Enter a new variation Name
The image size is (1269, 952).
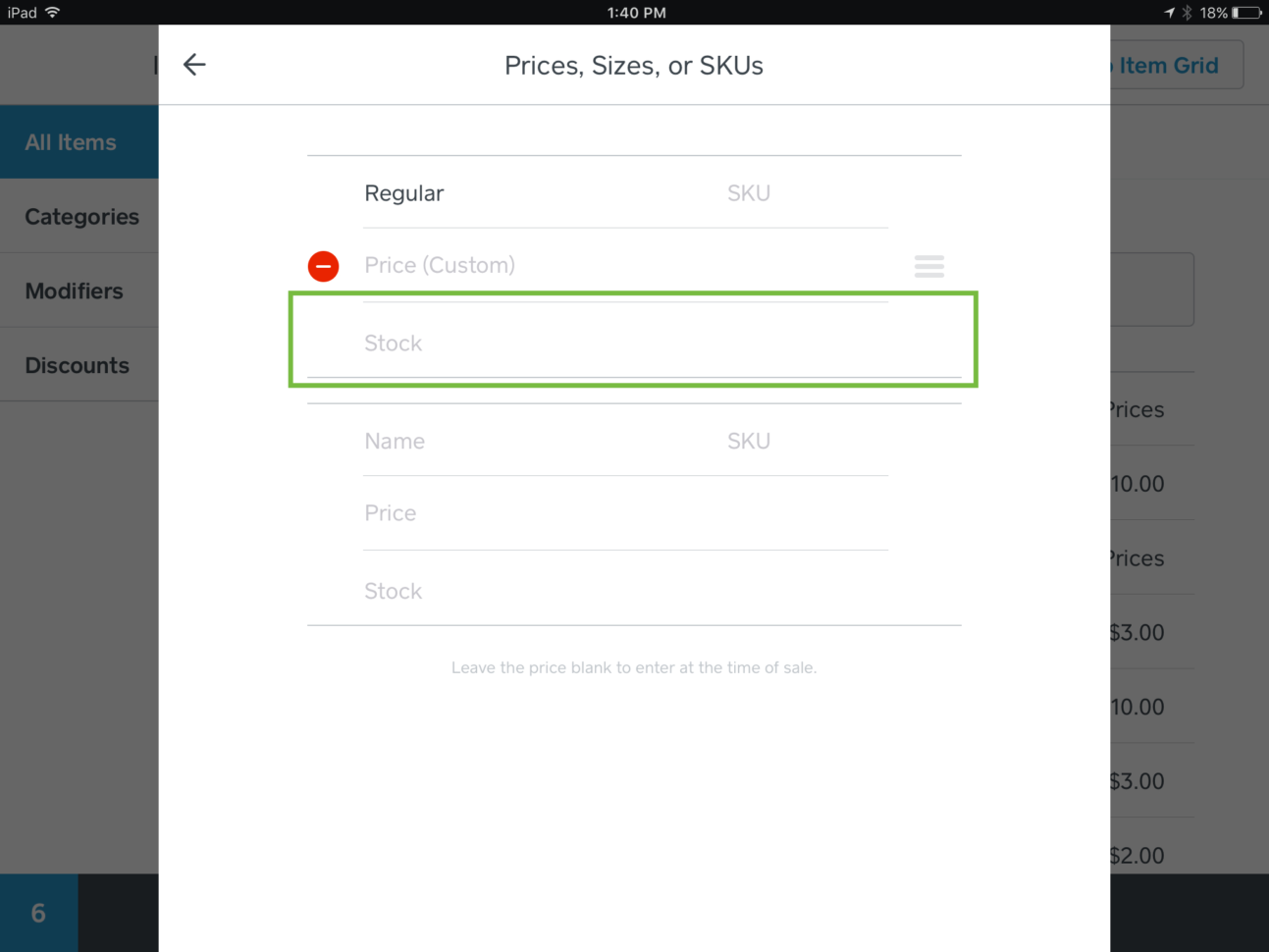pyautogui.click(x=530, y=442)
